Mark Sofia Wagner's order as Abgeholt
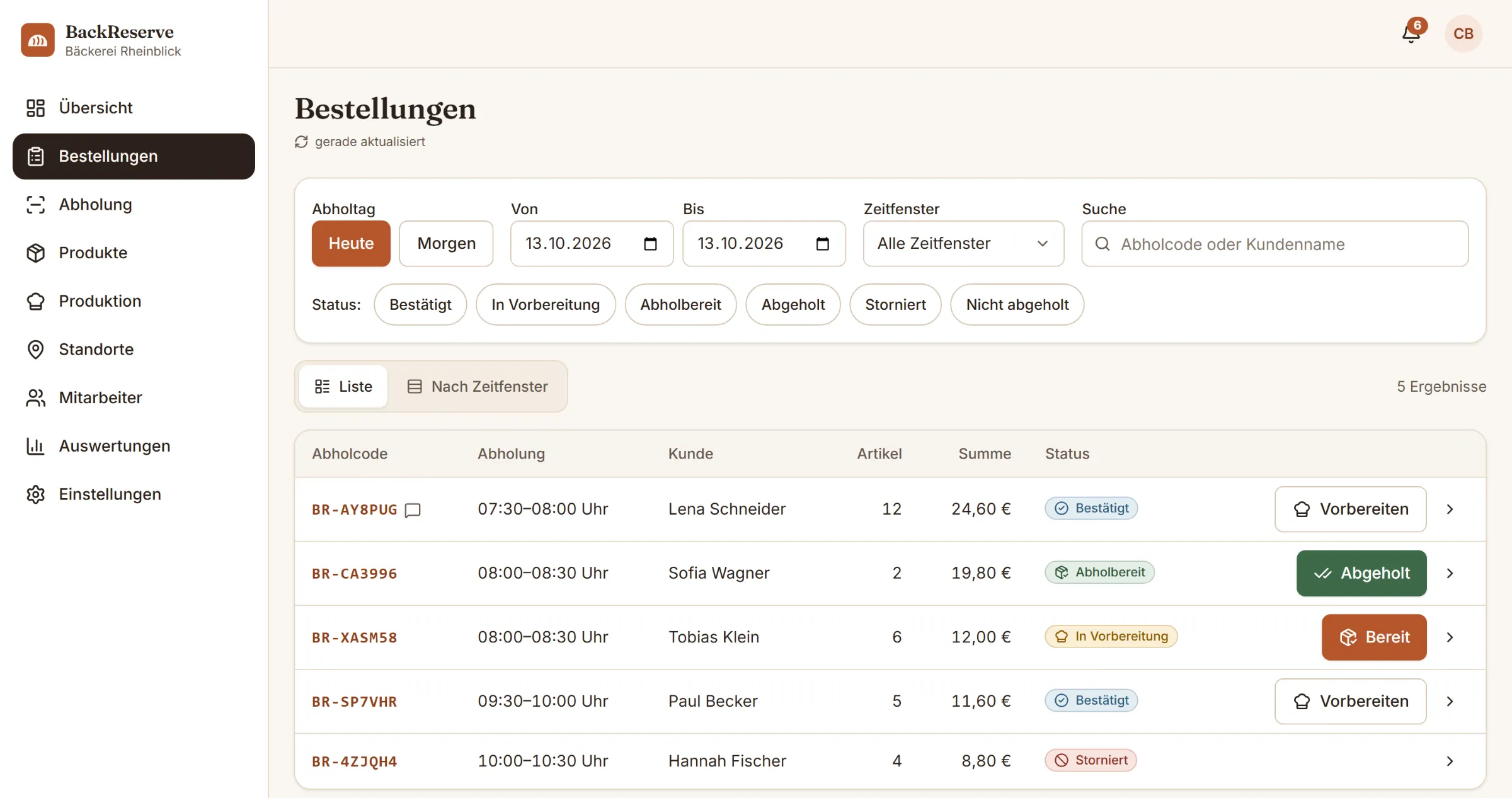The width and height of the screenshot is (1512, 798). point(1361,574)
